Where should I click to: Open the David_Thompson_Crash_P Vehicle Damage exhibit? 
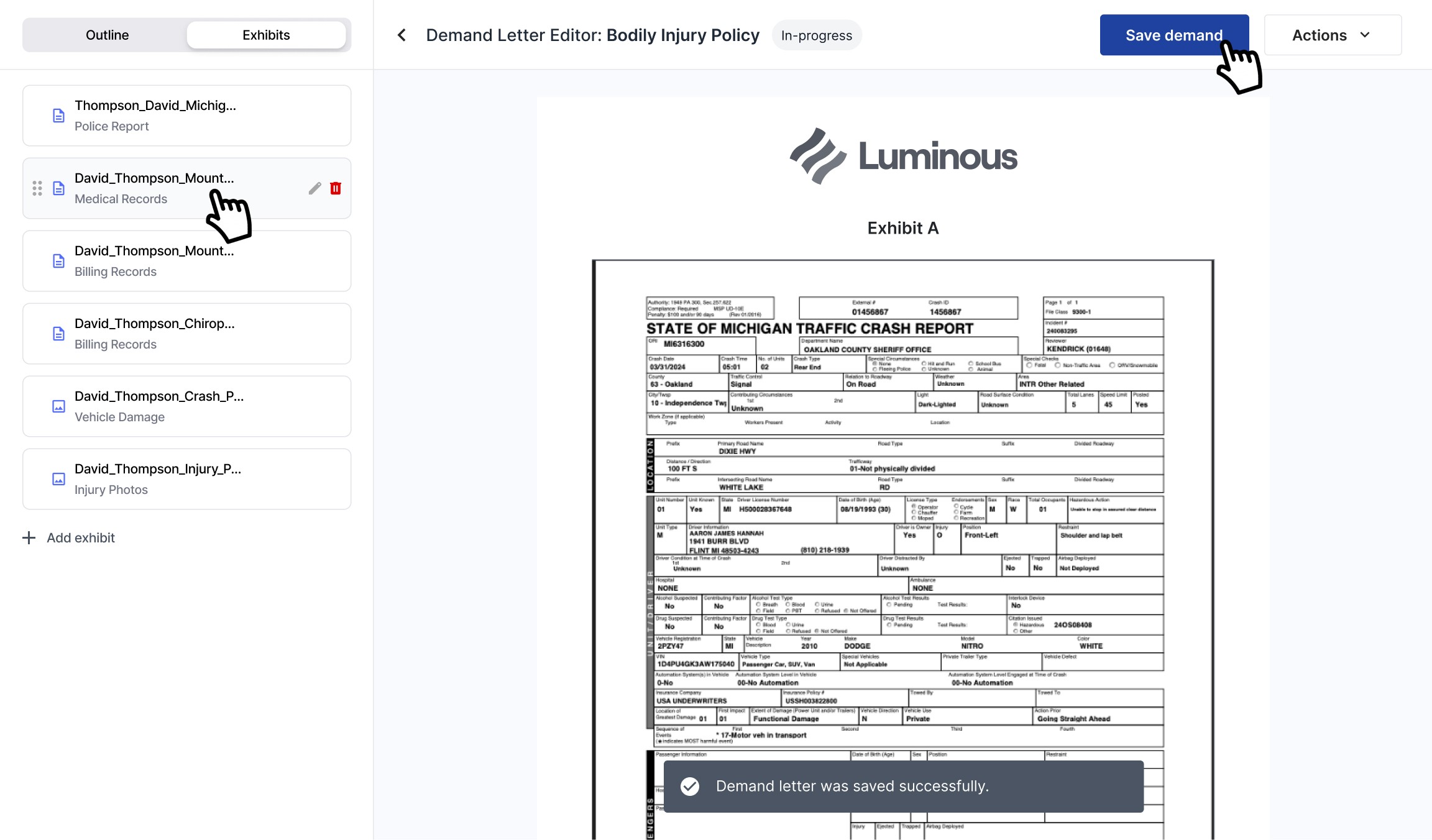click(x=186, y=406)
